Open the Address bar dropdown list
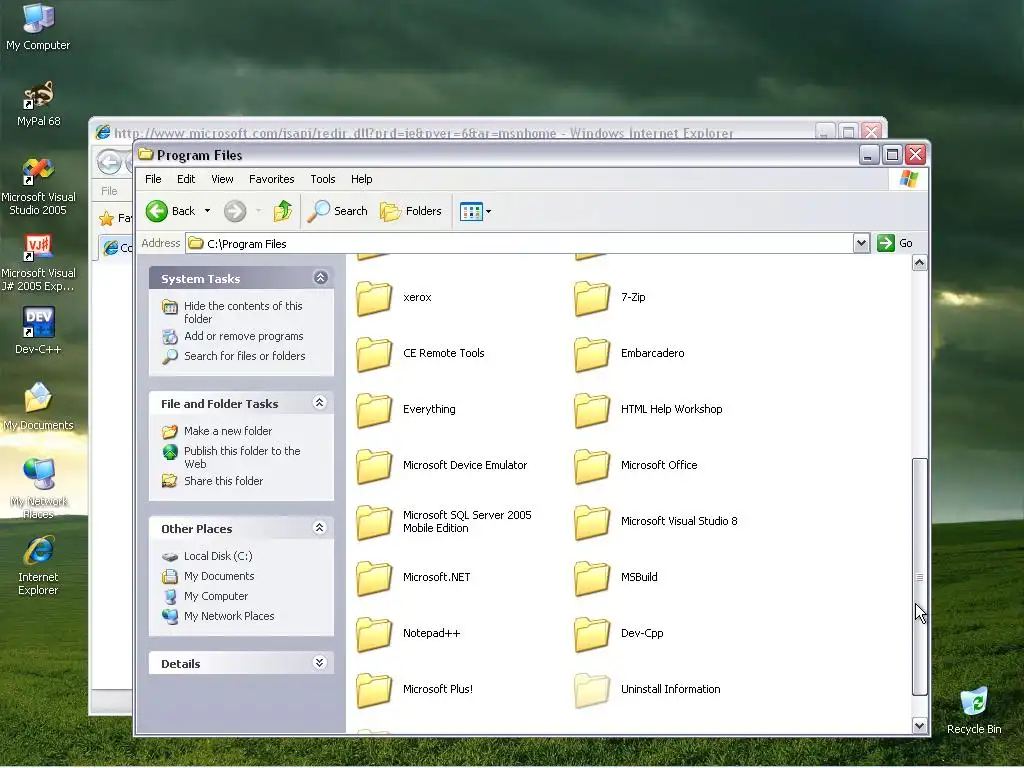1024x768 pixels. click(x=861, y=244)
